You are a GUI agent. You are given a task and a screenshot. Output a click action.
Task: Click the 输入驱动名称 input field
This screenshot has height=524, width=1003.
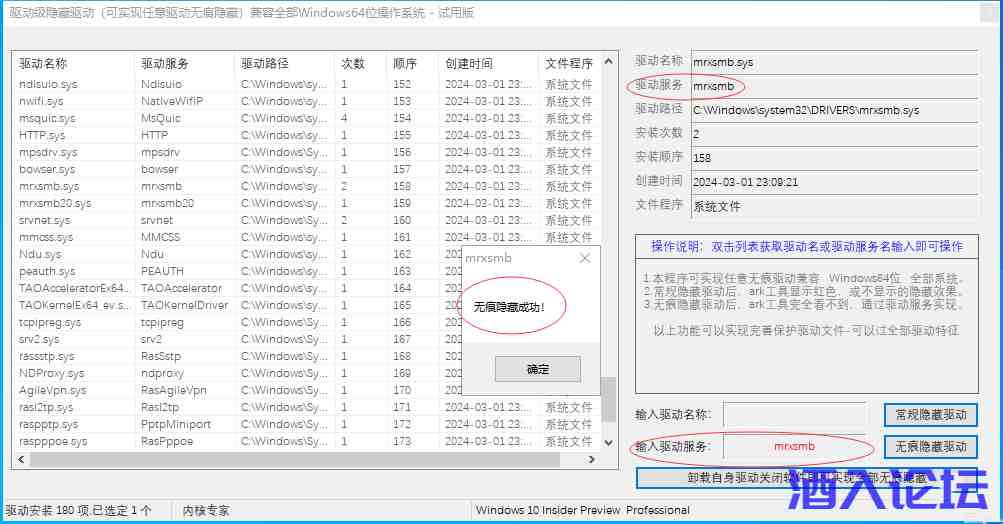click(x=796, y=415)
